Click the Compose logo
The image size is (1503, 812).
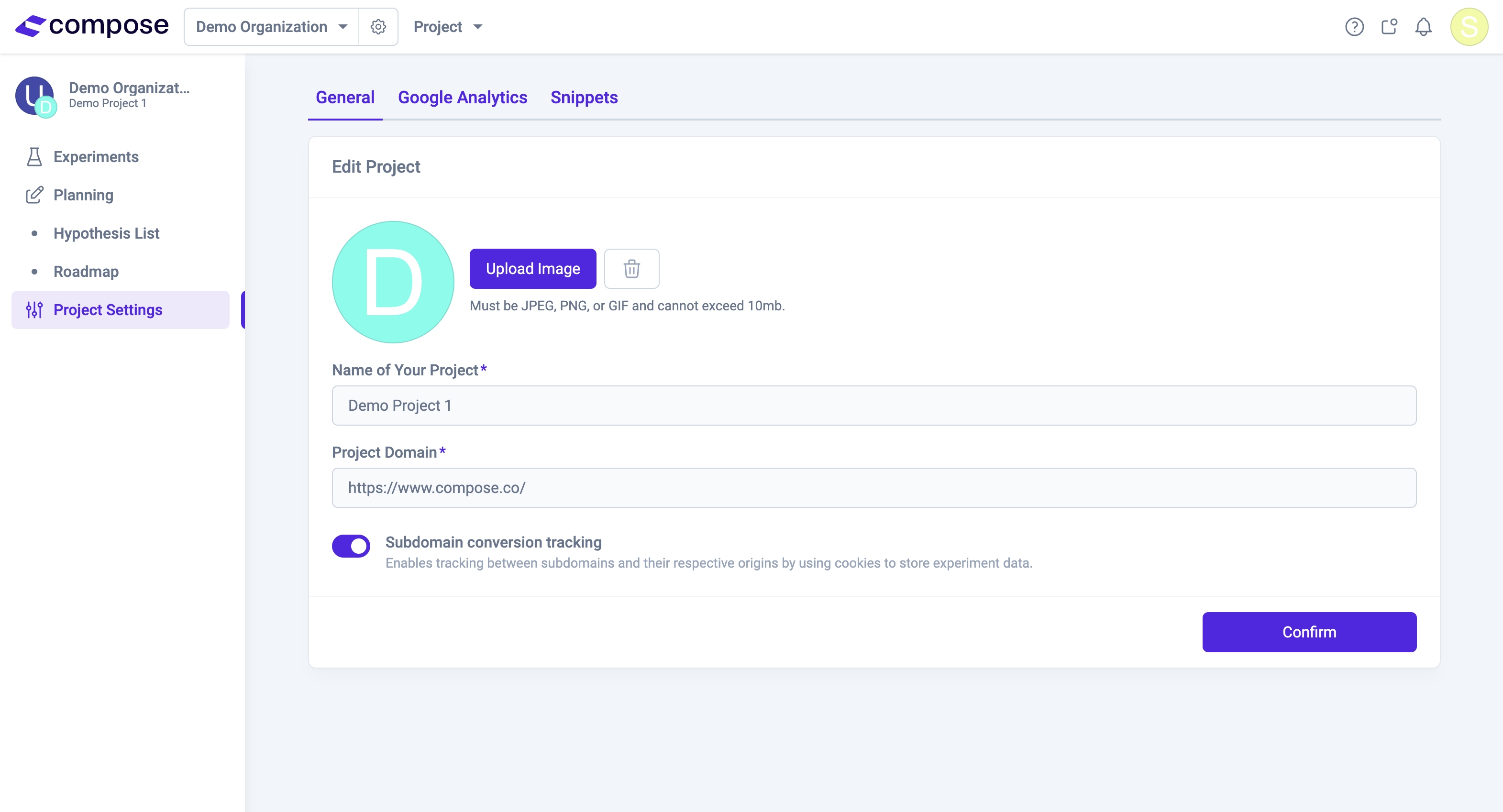[92, 26]
